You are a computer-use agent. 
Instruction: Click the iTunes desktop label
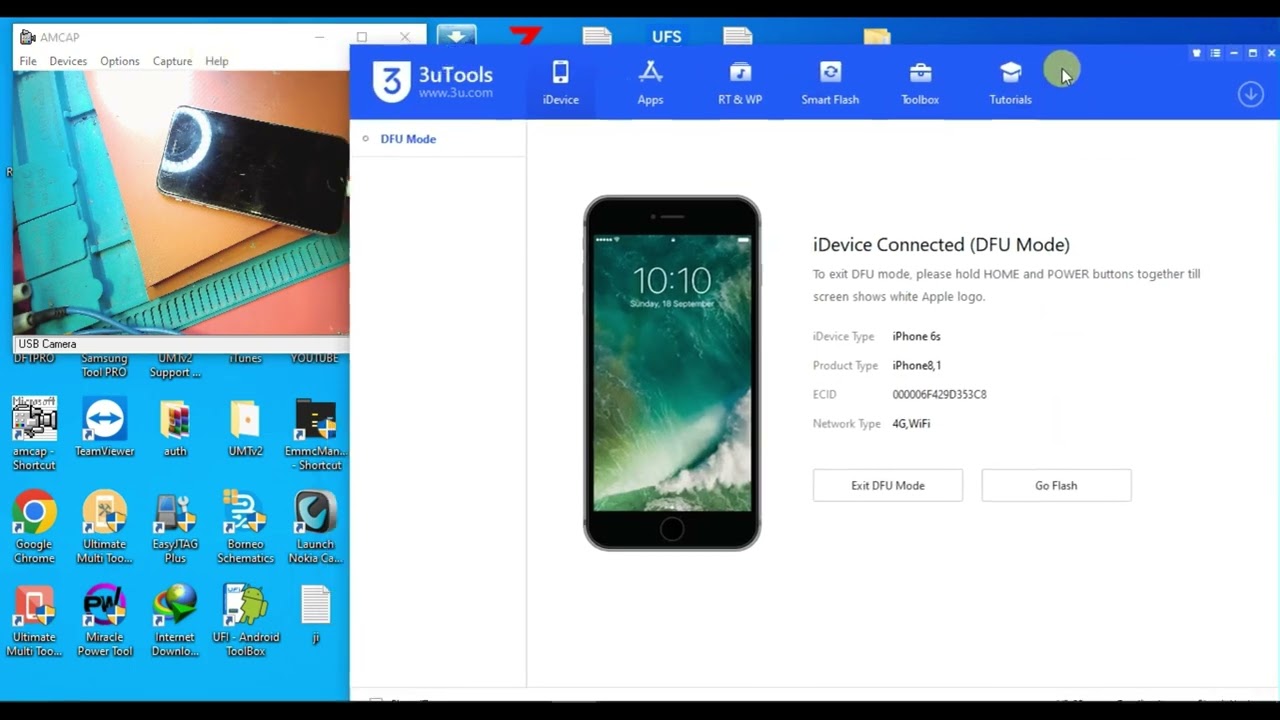tap(245, 358)
